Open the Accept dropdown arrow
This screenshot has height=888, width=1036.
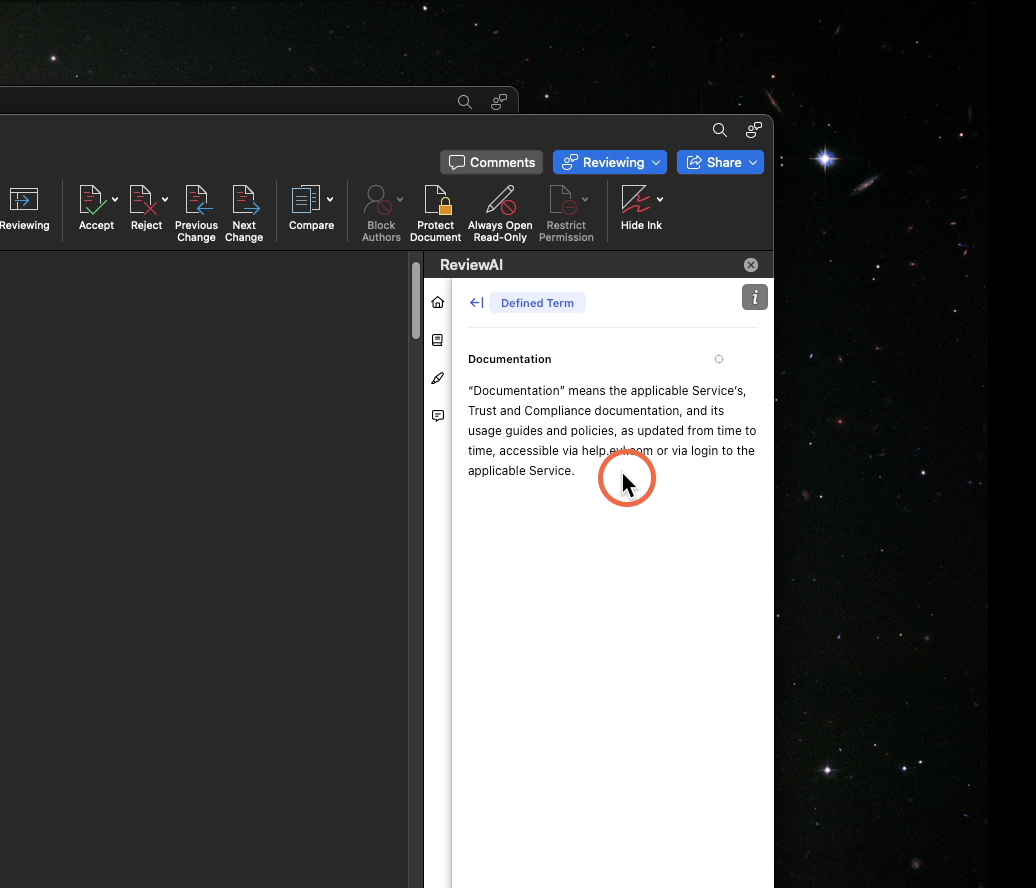tap(115, 200)
